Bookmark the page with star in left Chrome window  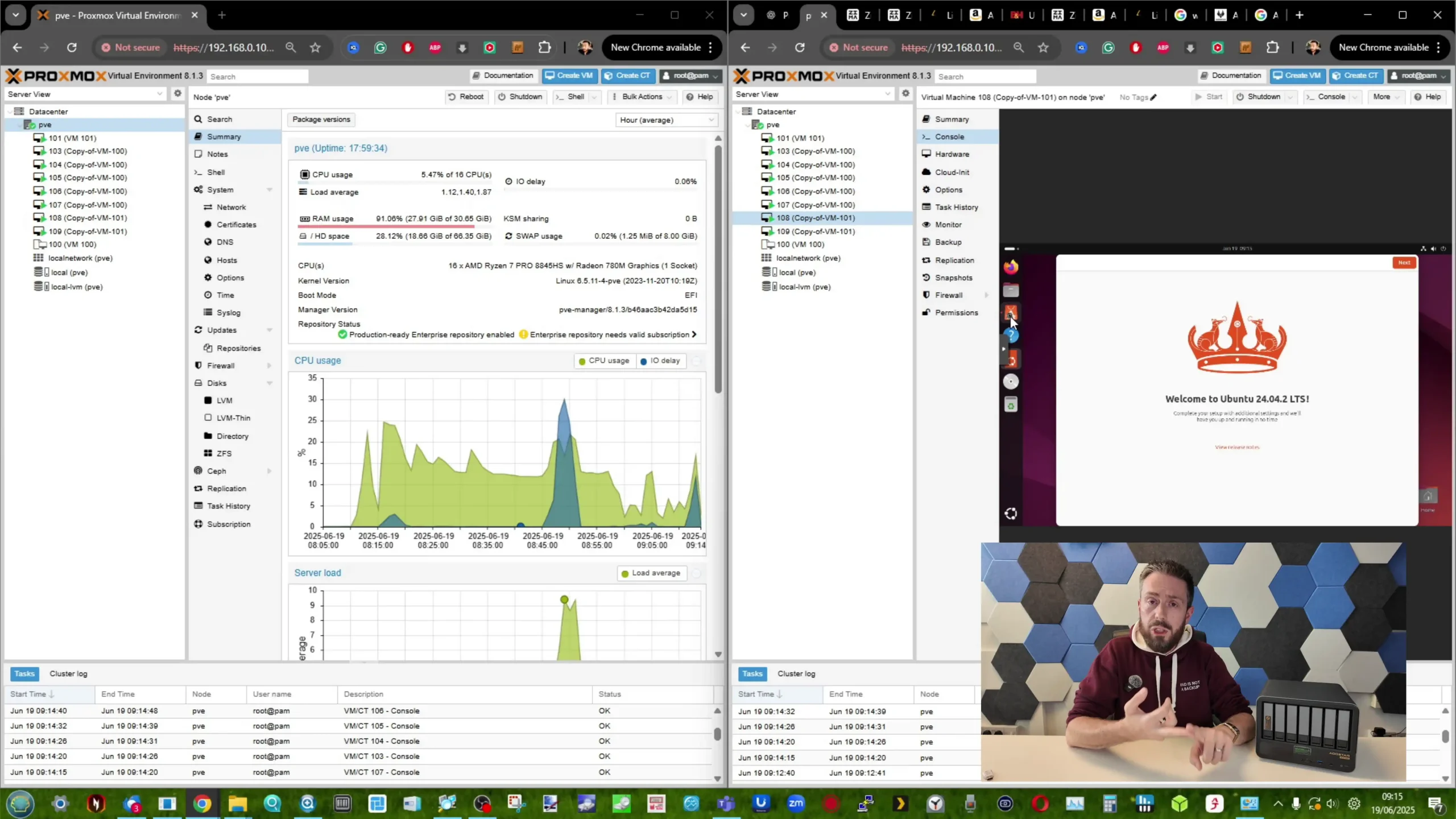[x=316, y=48]
